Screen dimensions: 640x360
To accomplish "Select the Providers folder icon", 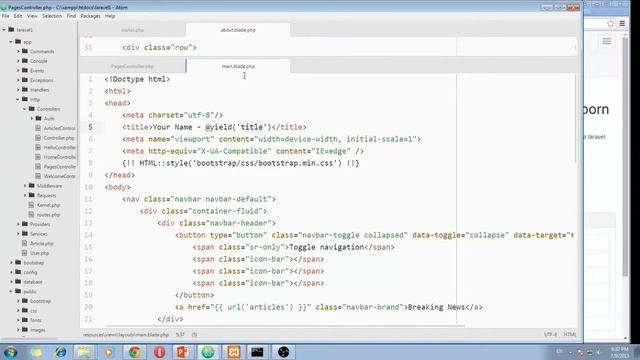I will [25, 224].
